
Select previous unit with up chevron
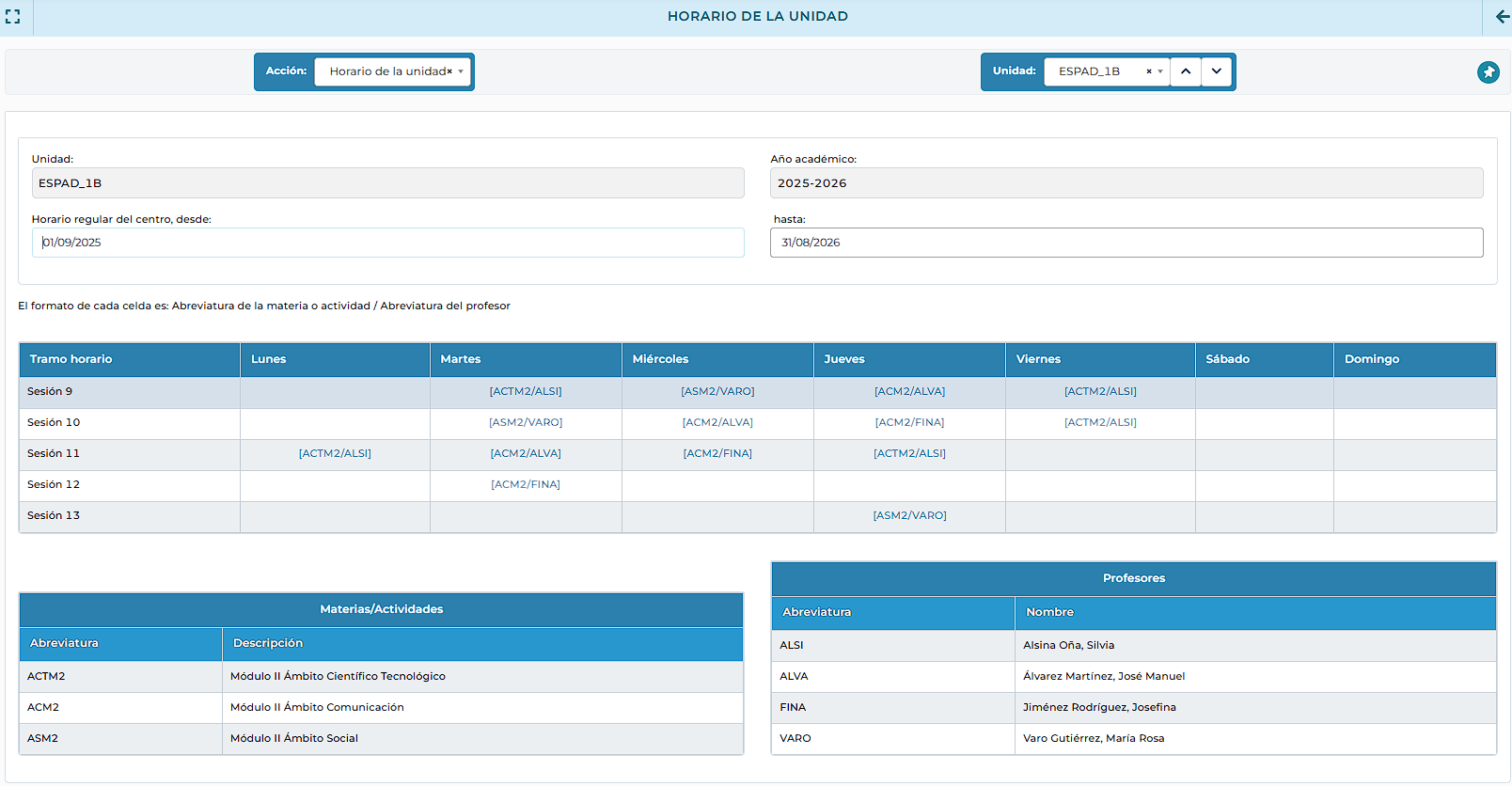coord(1186,71)
